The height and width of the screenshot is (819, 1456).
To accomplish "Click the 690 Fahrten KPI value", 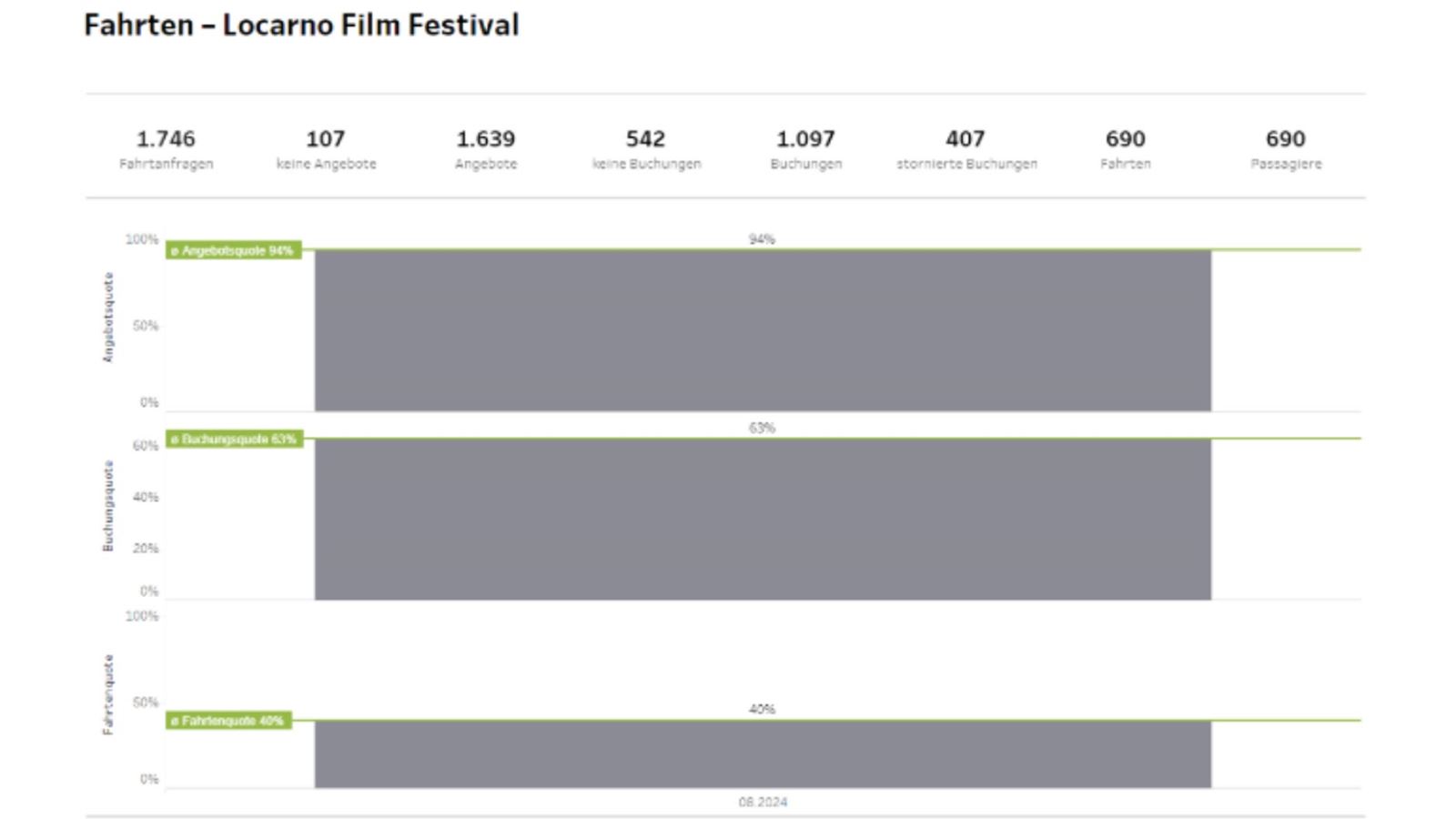I will tap(1125, 139).
